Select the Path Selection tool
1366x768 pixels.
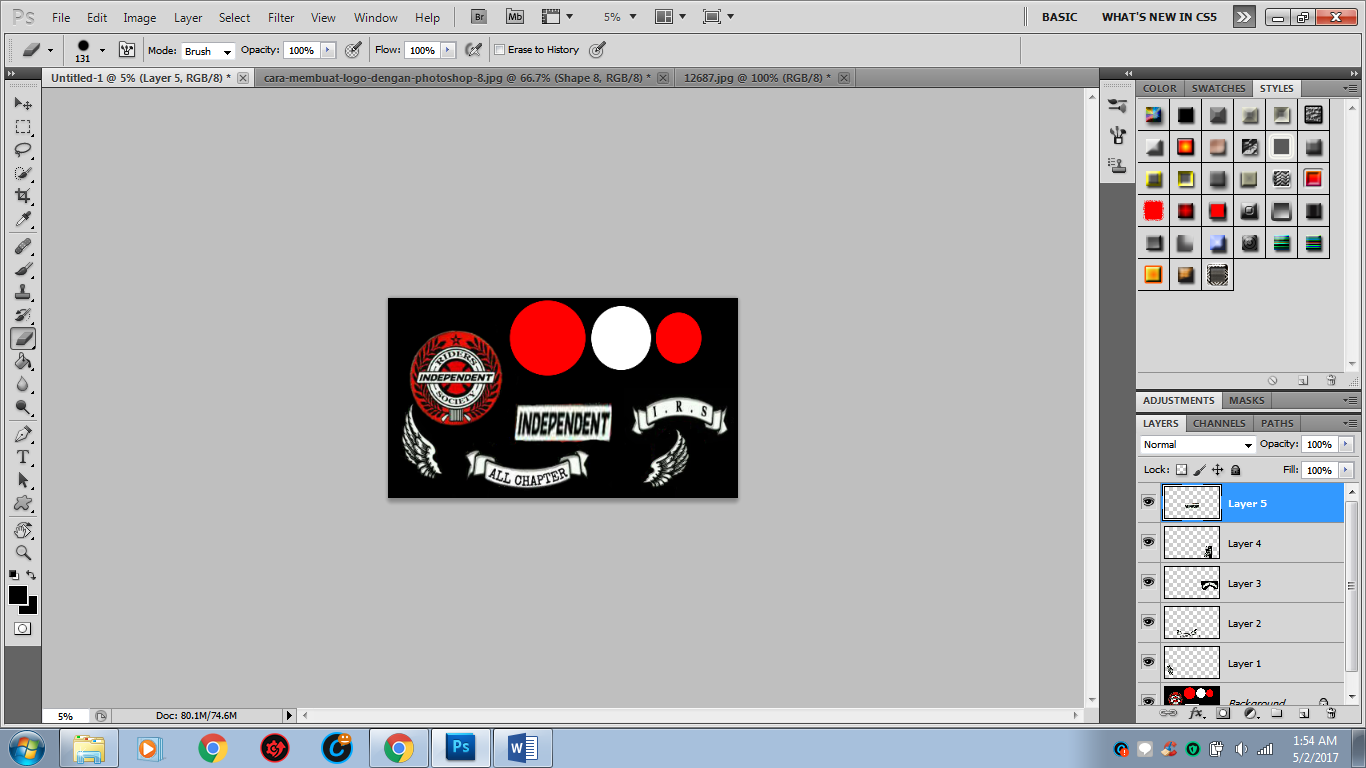[23, 480]
